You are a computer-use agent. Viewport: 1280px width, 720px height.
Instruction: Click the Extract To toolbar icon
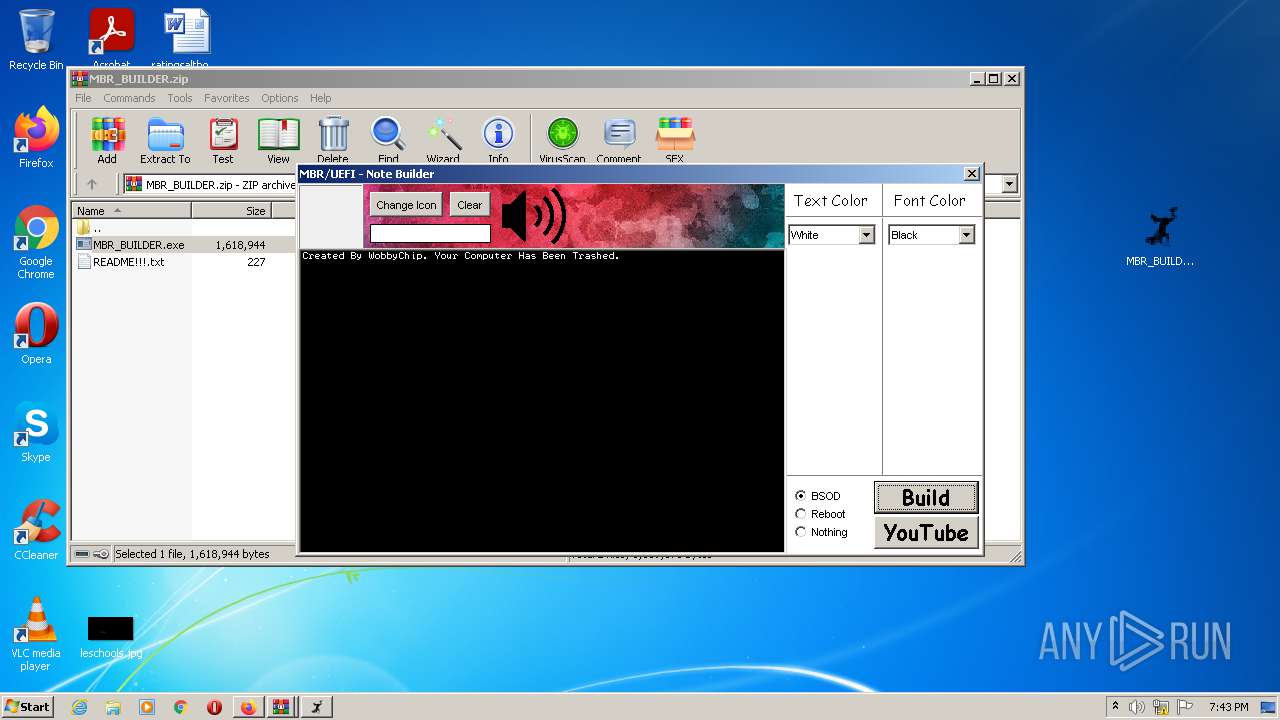click(165, 139)
